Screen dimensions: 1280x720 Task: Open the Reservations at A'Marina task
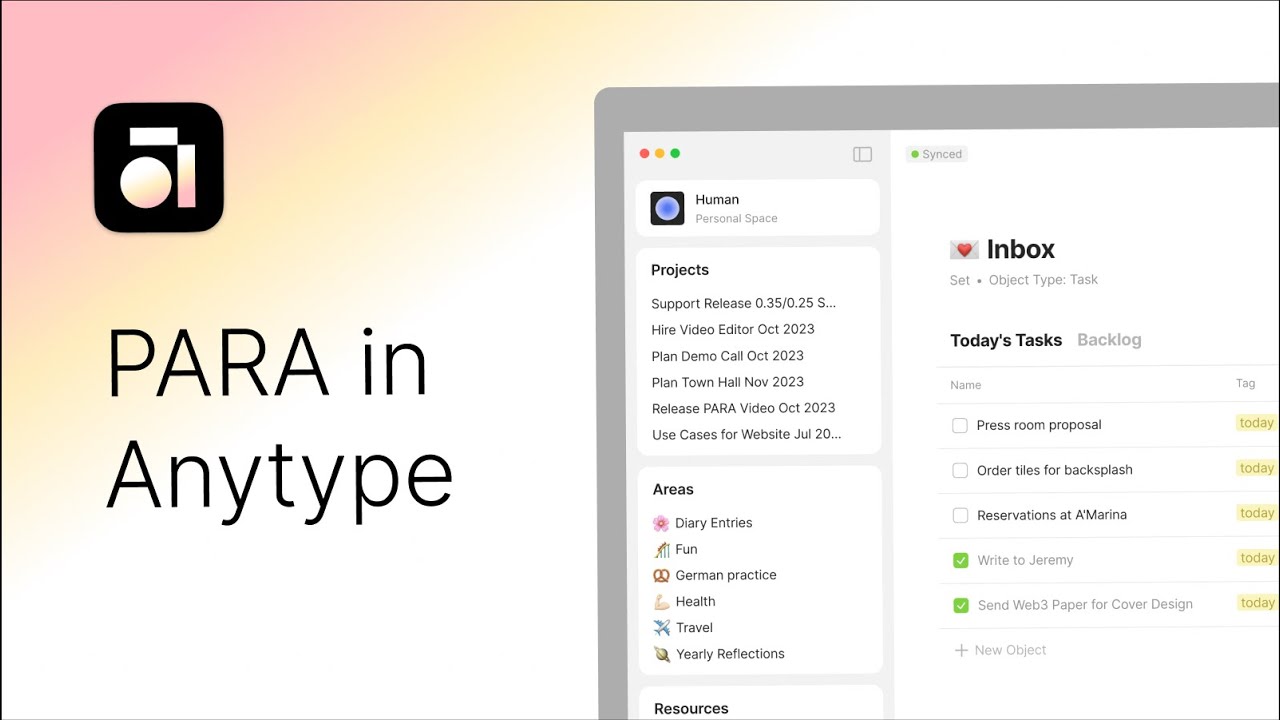[x=1052, y=515]
